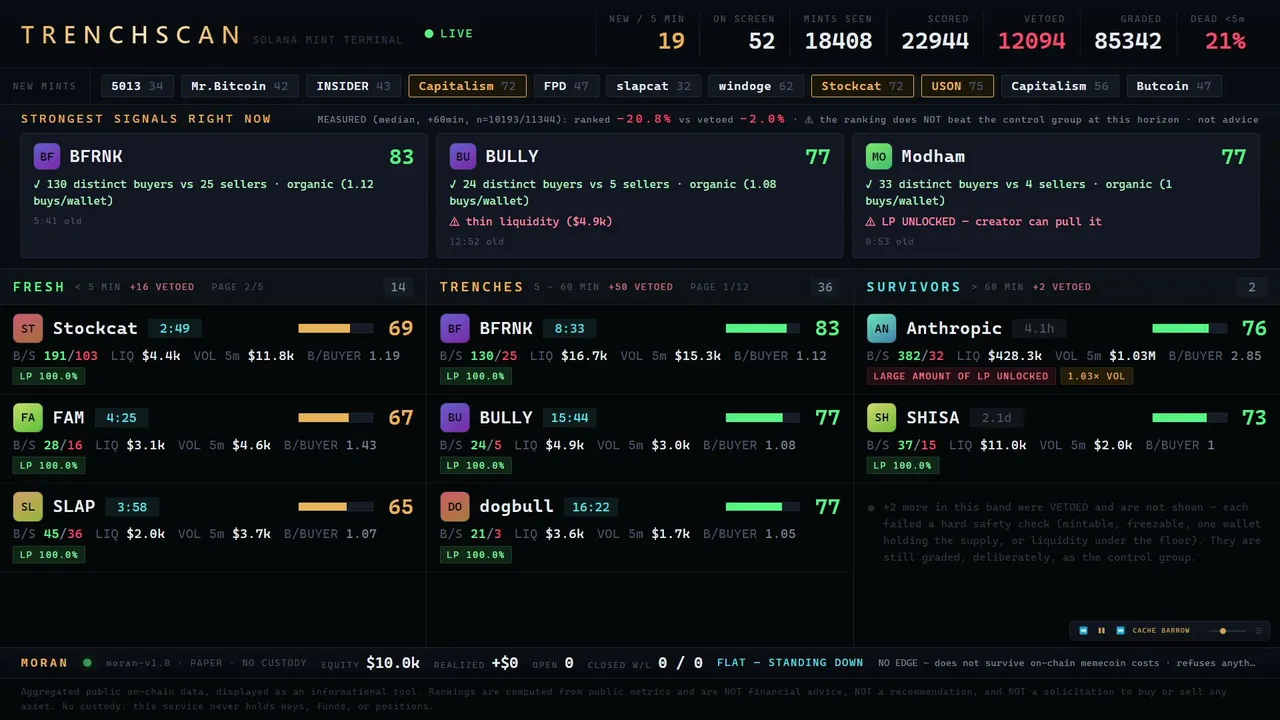Click the 1.03× VOL tag on Anthropic
The height and width of the screenshot is (720, 1280).
coord(1097,376)
